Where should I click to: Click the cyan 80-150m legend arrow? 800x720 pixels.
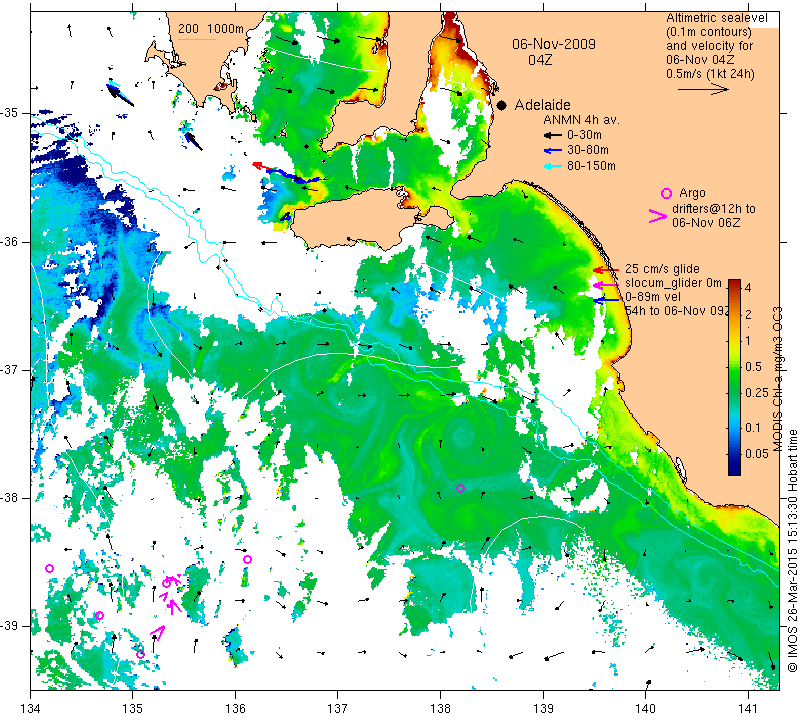pyautogui.click(x=553, y=166)
